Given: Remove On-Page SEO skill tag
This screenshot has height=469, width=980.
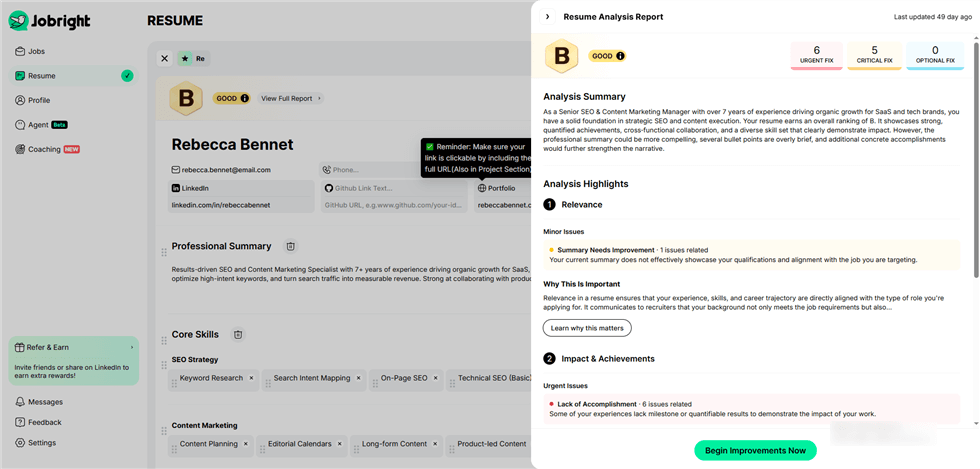Looking at the screenshot, I should click(436, 378).
